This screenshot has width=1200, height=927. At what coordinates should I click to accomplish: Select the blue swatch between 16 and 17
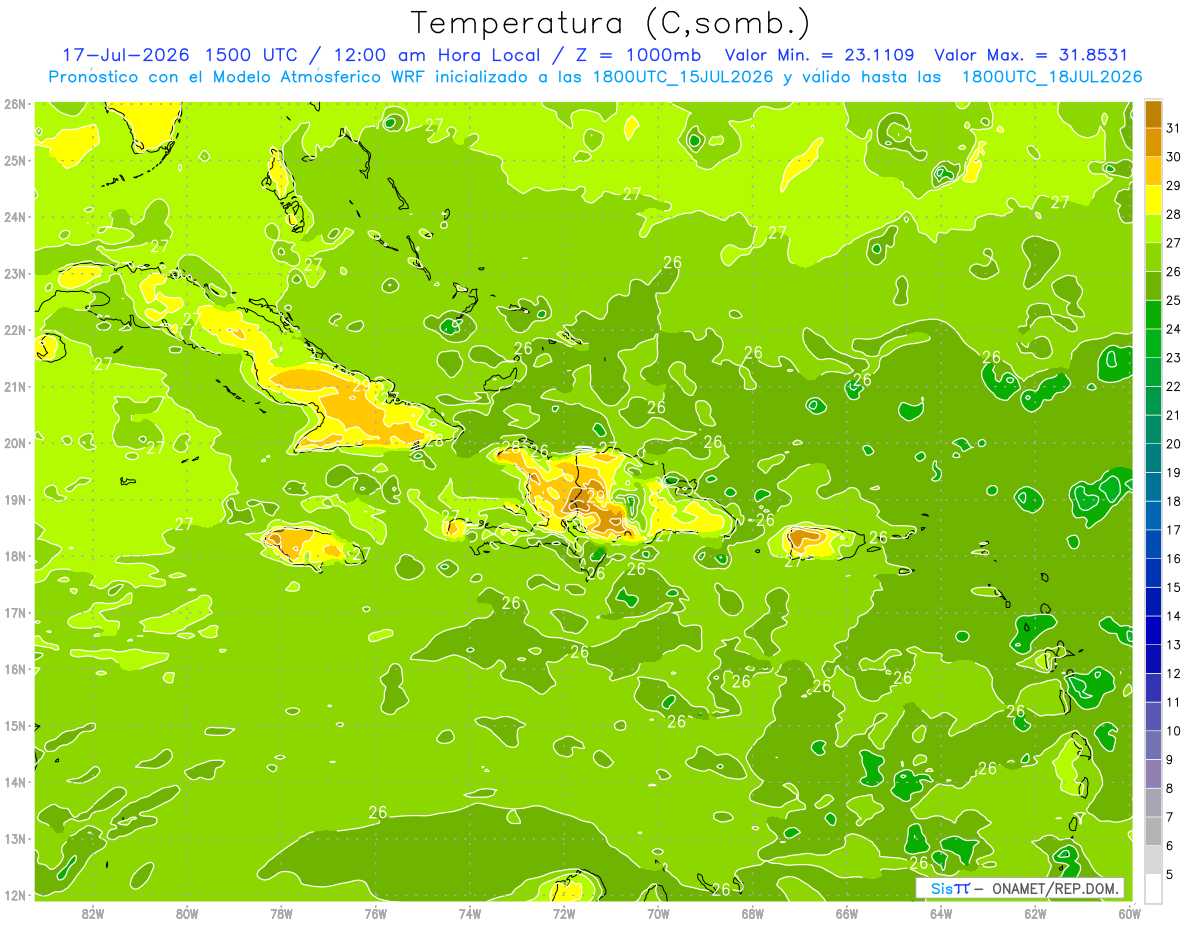(x=1153, y=545)
